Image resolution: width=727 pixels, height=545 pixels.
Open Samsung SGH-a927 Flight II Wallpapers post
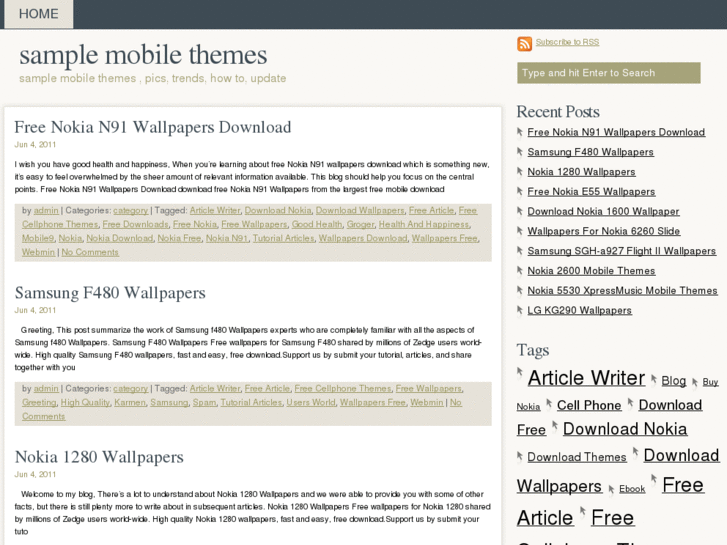click(621, 251)
